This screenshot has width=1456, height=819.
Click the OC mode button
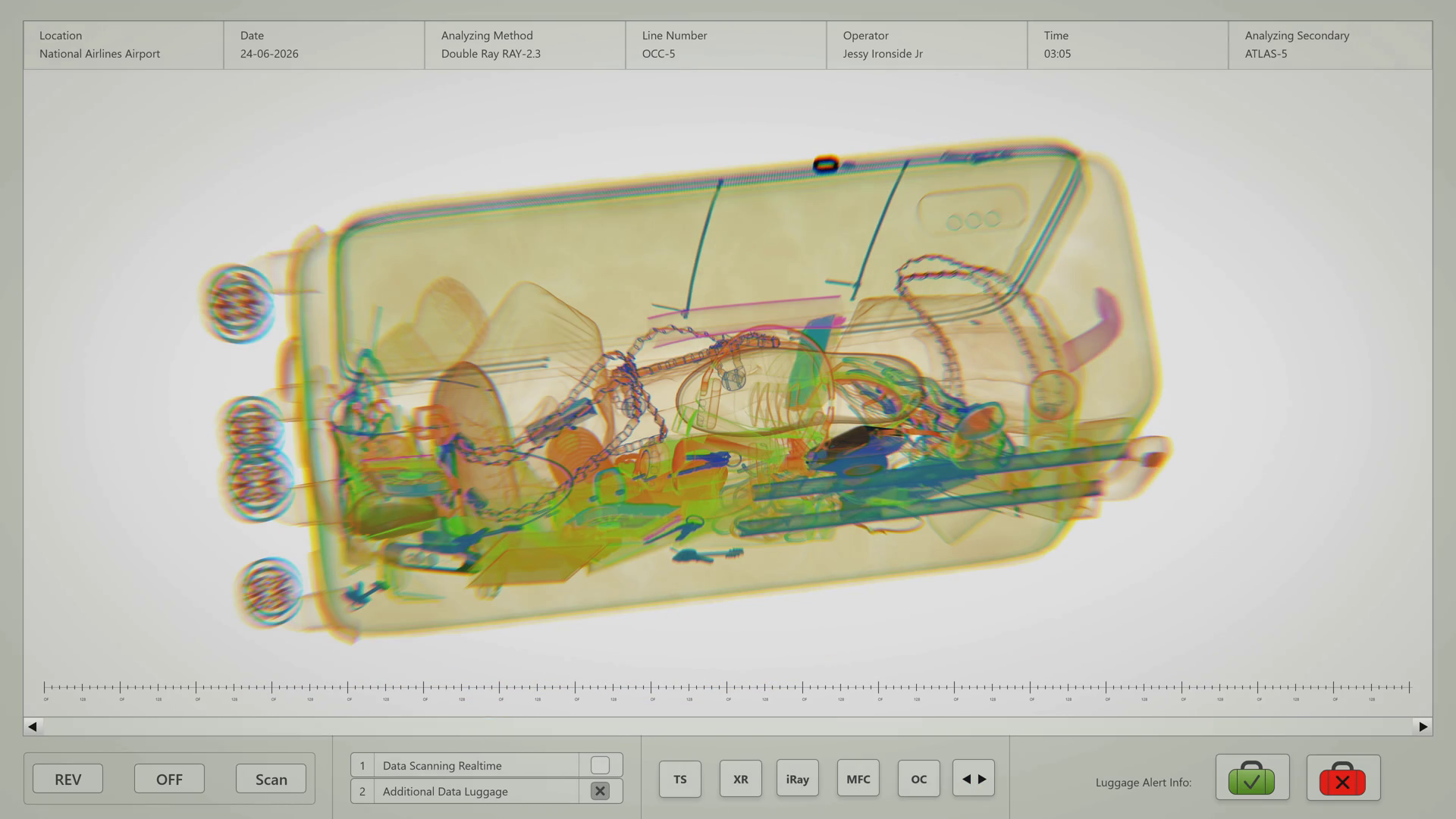click(x=918, y=779)
